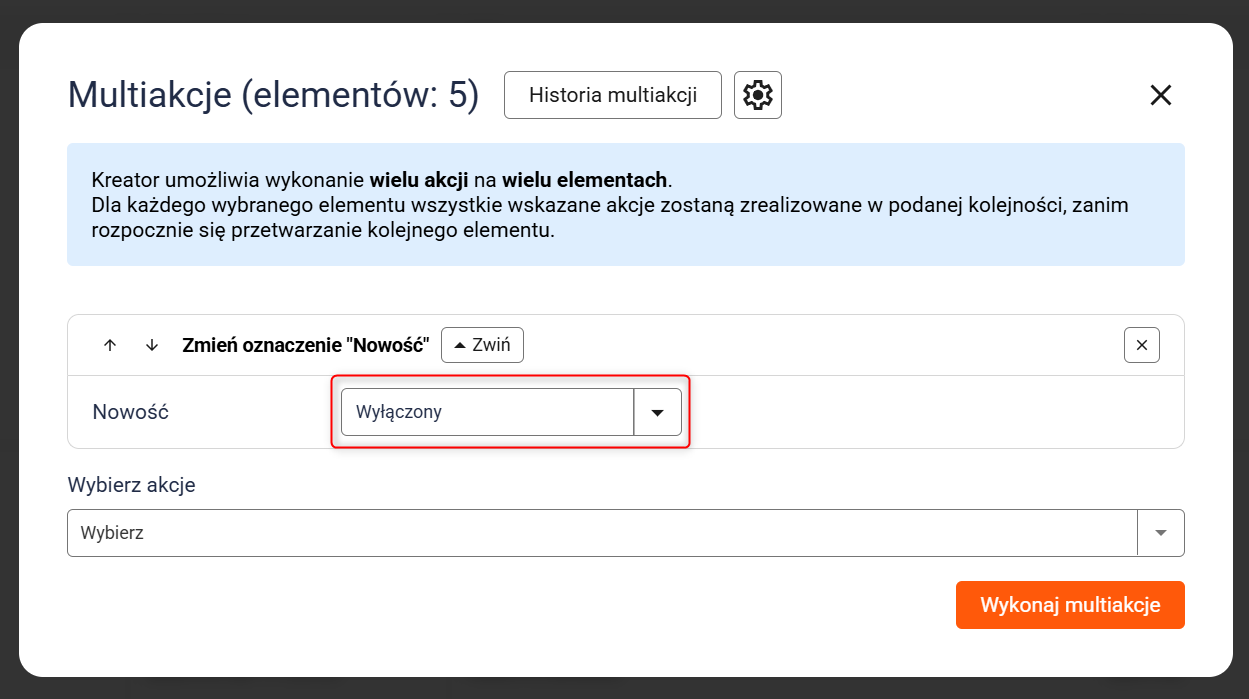Click the "Zmień oznaczenie 'Nowość'" action title
The height and width of the screenshot is (699, 1249).
(x=305, y=345)
